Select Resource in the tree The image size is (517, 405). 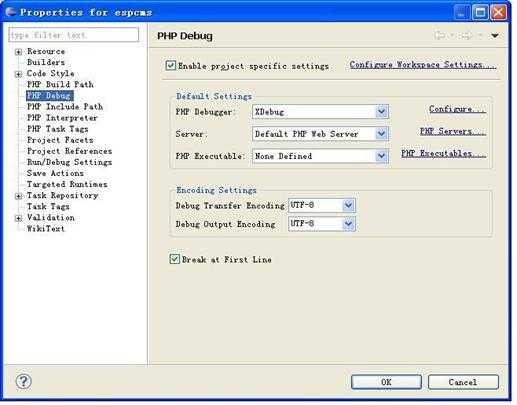pos(46,51)
